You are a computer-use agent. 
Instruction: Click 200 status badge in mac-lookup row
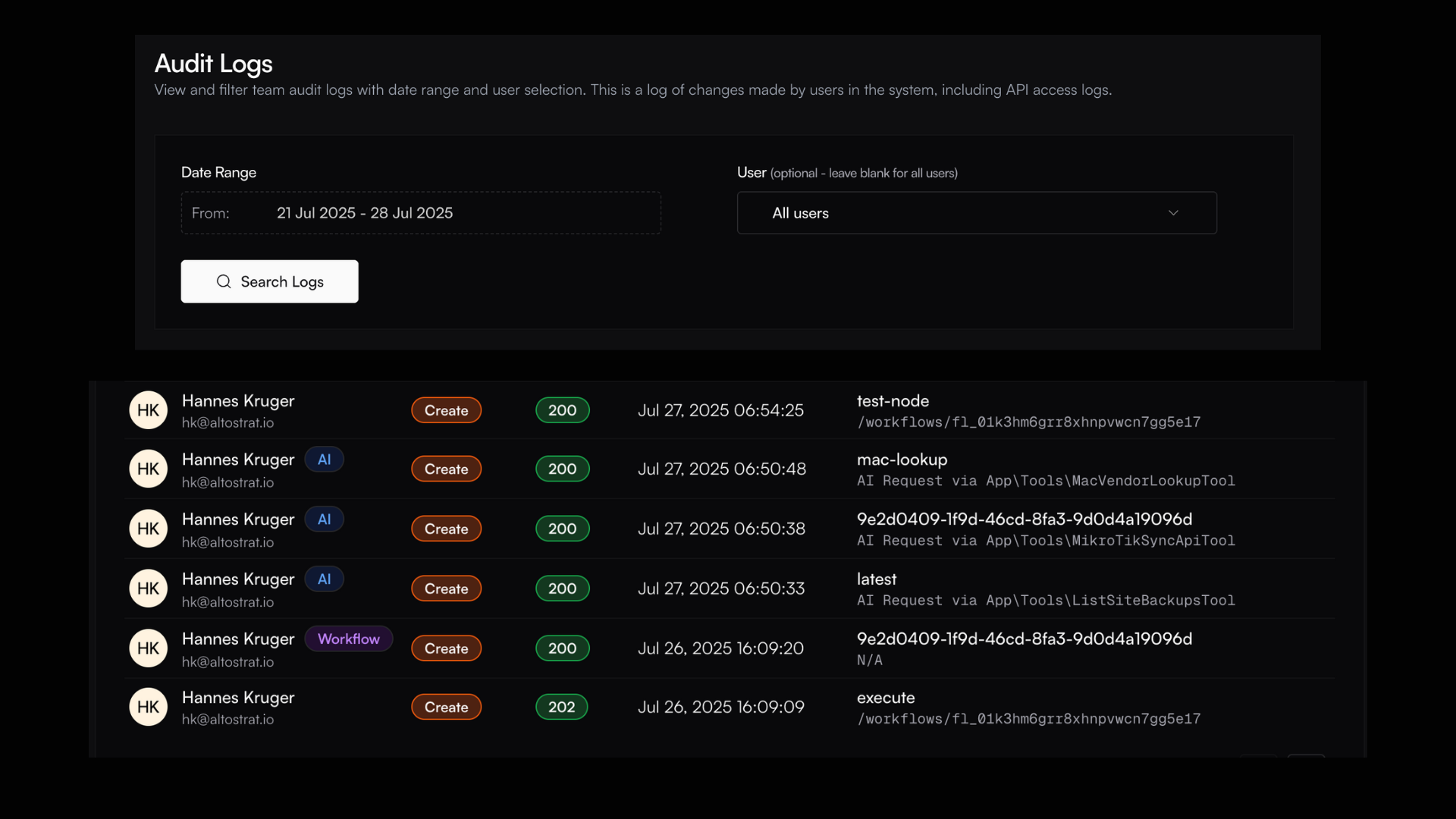[563, 469]
